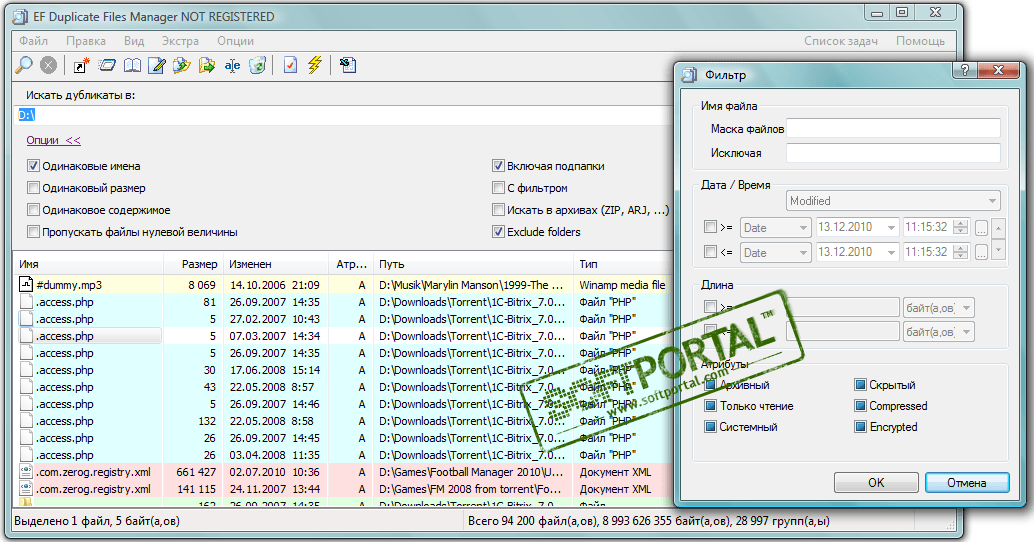Toggle the Включая подпапки checkbox

click(499, 166)
